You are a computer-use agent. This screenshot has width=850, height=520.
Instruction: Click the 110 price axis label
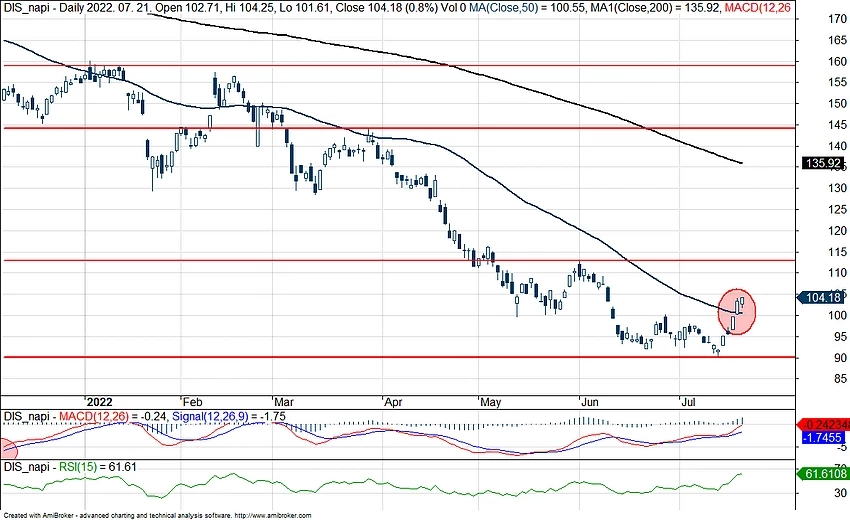pos(838,273)
